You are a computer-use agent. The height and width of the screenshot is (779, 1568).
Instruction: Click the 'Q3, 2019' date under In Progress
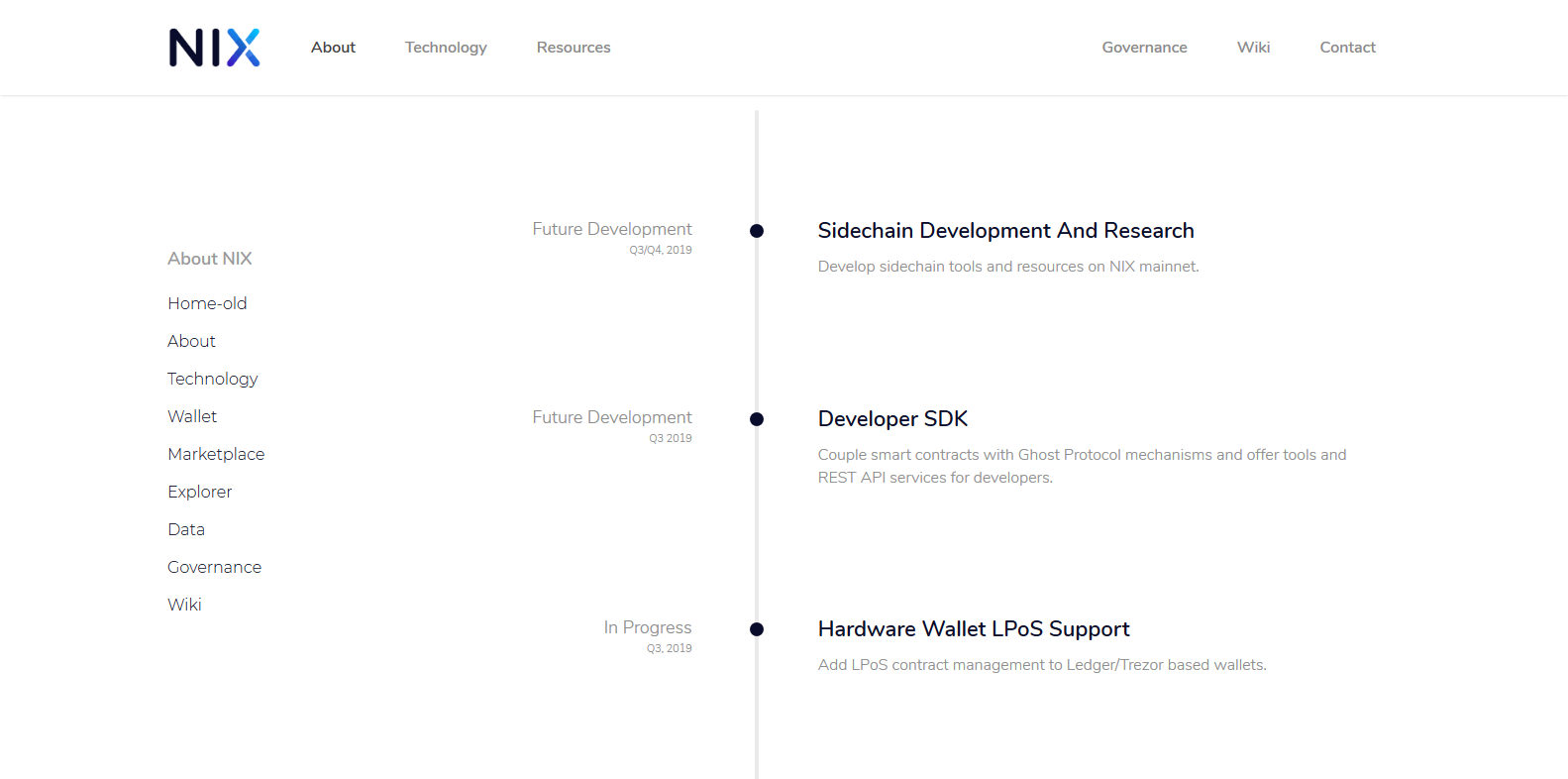pos(670,648)
